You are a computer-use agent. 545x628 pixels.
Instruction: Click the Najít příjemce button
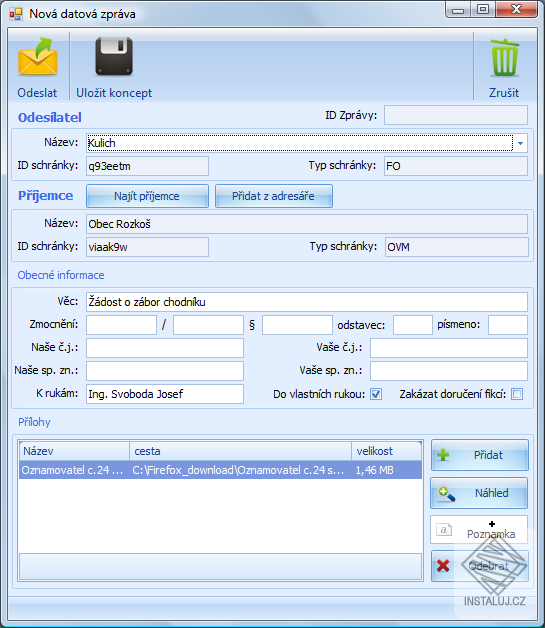coord(147,196)
